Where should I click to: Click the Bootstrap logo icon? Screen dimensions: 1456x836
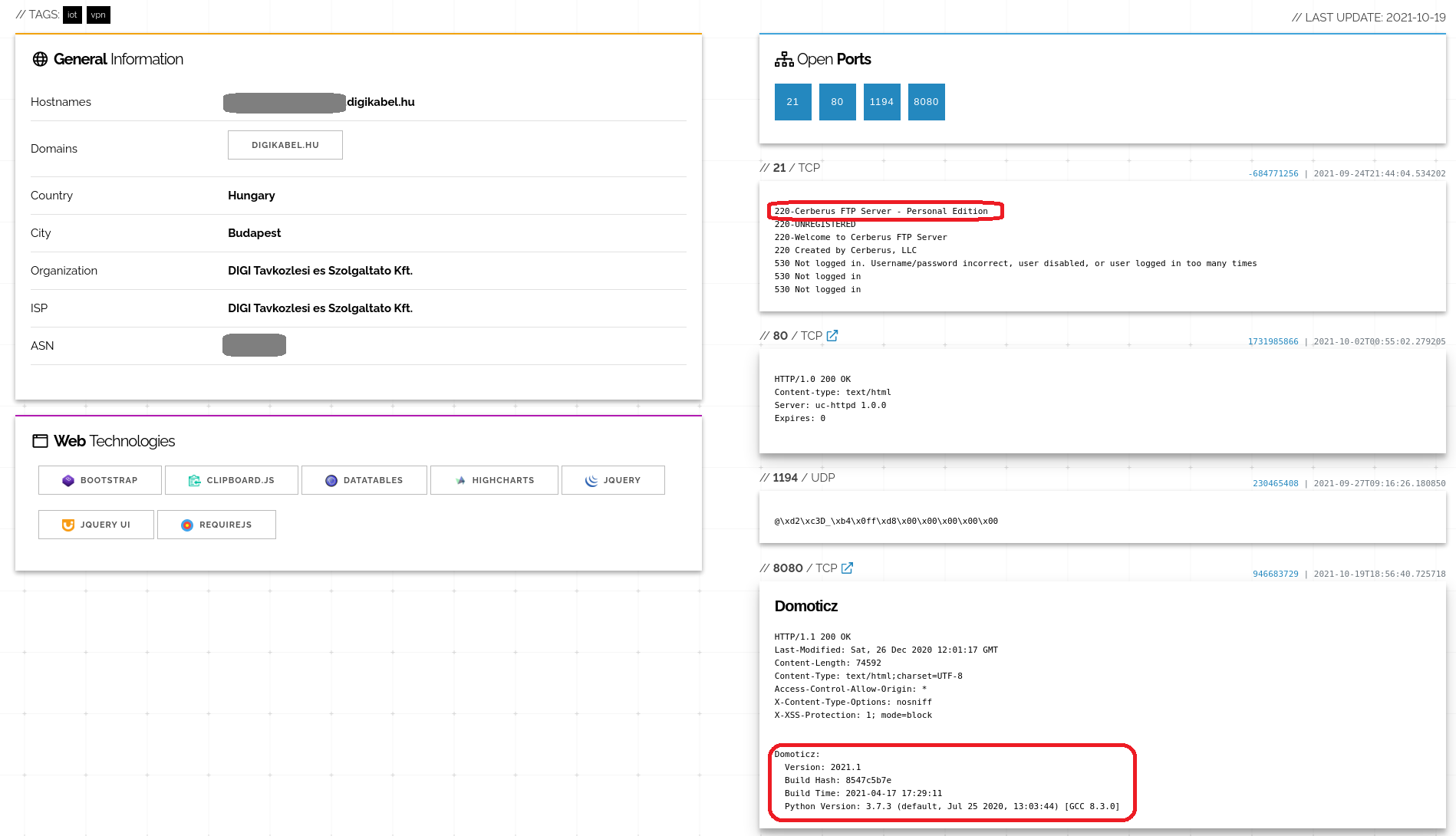coord(68,480)
